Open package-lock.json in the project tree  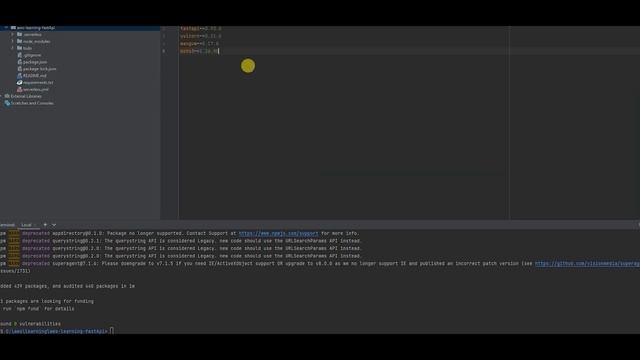coord(40,69)
